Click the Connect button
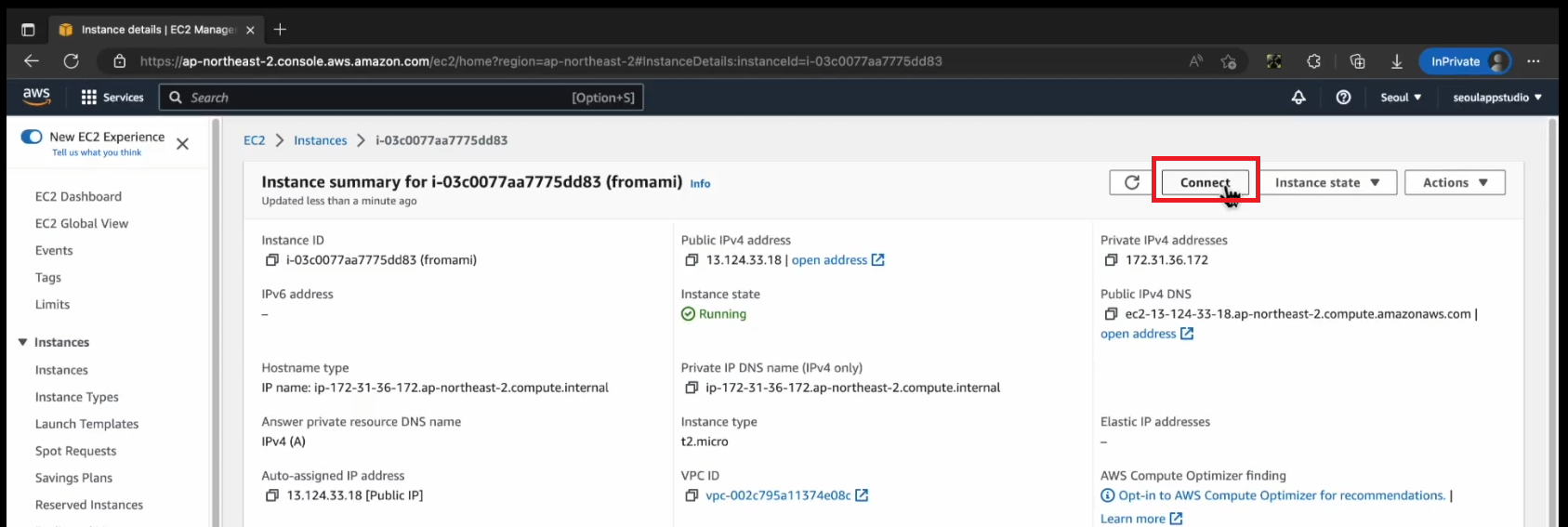The height and width of the screenshot is (527, 1568). pyautogui.click(x=1206, y=182)
